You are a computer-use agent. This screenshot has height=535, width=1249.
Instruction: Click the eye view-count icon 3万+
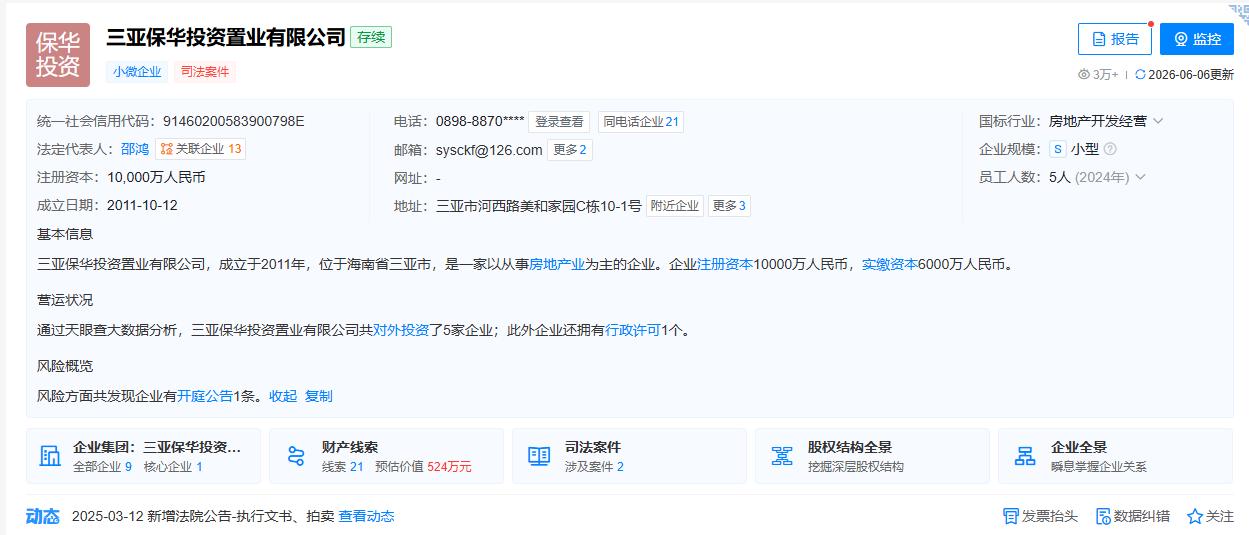coord(1084,75)
